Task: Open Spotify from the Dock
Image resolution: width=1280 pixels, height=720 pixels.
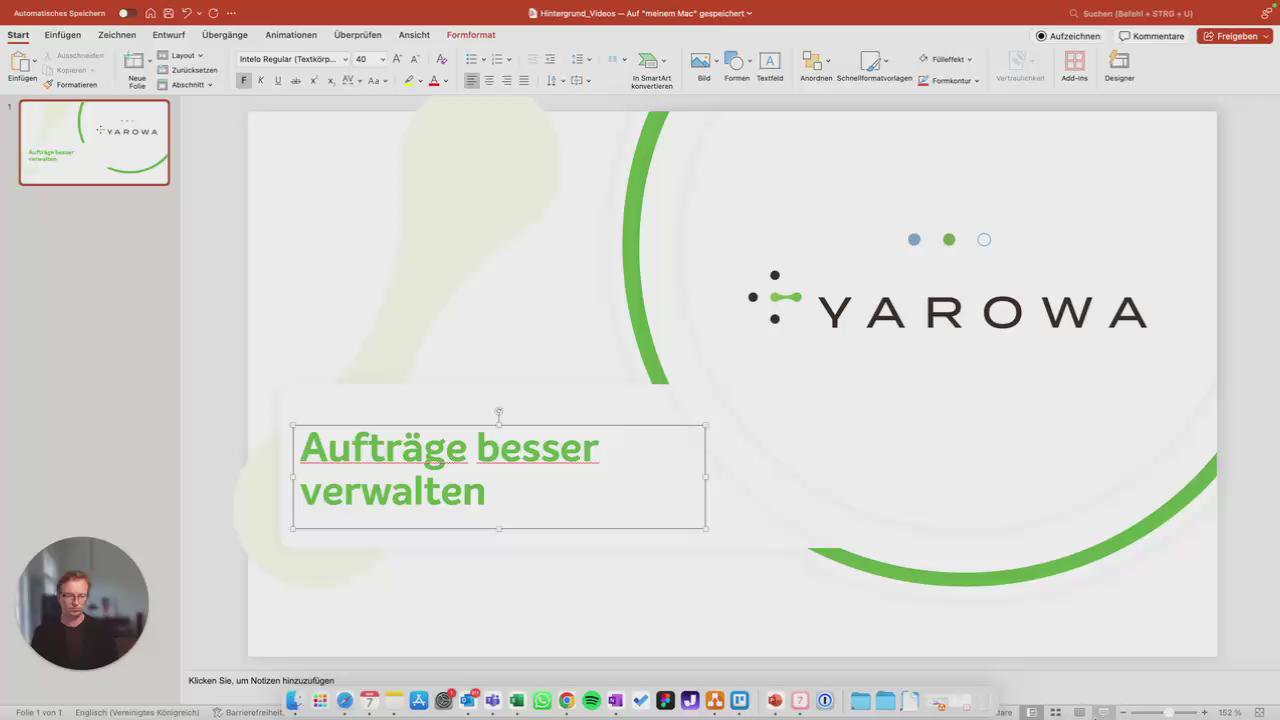Action: point(591,701)
